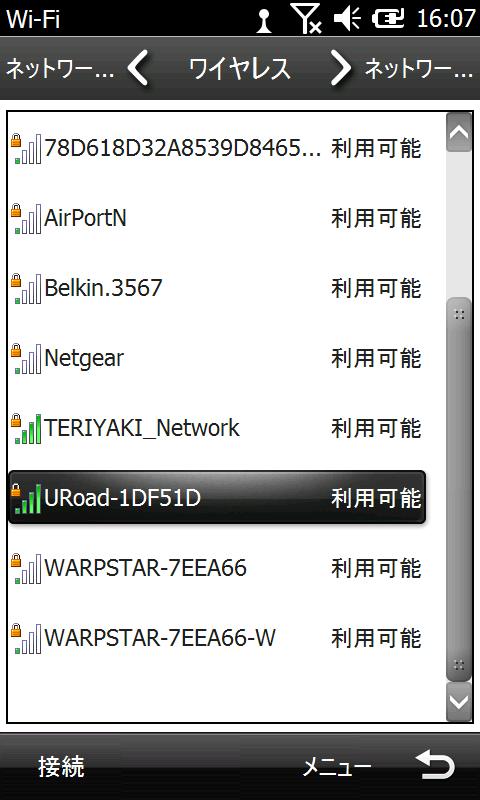This screenshot has height=800, width=480.
Task: Switch to the left ネットワー... tab
Action: click(x=60, y=69)
